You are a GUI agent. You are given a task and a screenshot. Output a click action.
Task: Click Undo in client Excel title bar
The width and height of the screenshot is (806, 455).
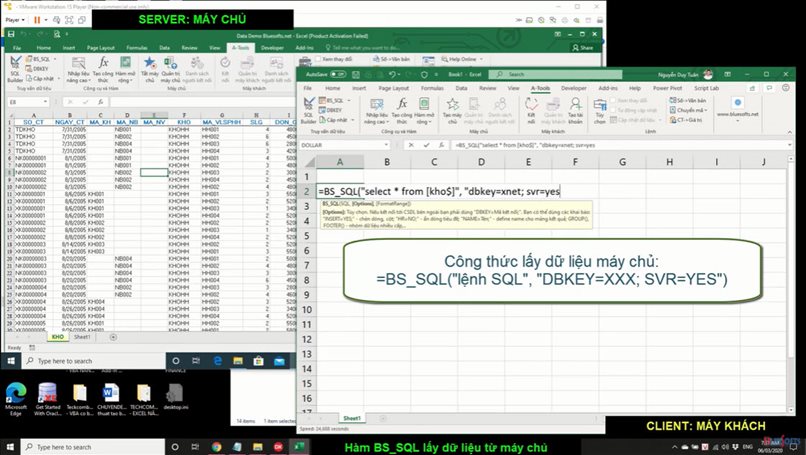coord(392,75)
